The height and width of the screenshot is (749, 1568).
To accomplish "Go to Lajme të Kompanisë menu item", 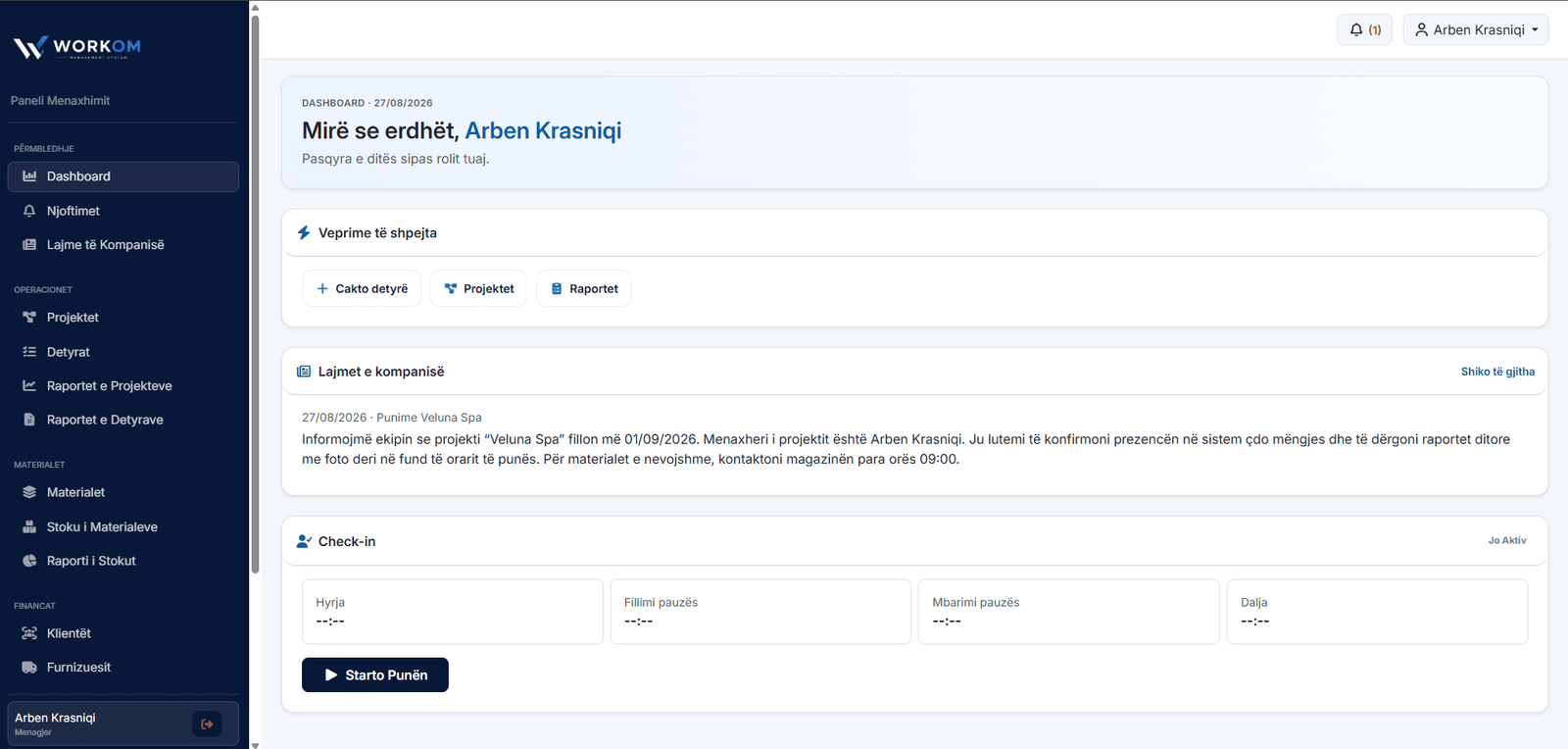I will pyautogui.click(x=123, y=245).
